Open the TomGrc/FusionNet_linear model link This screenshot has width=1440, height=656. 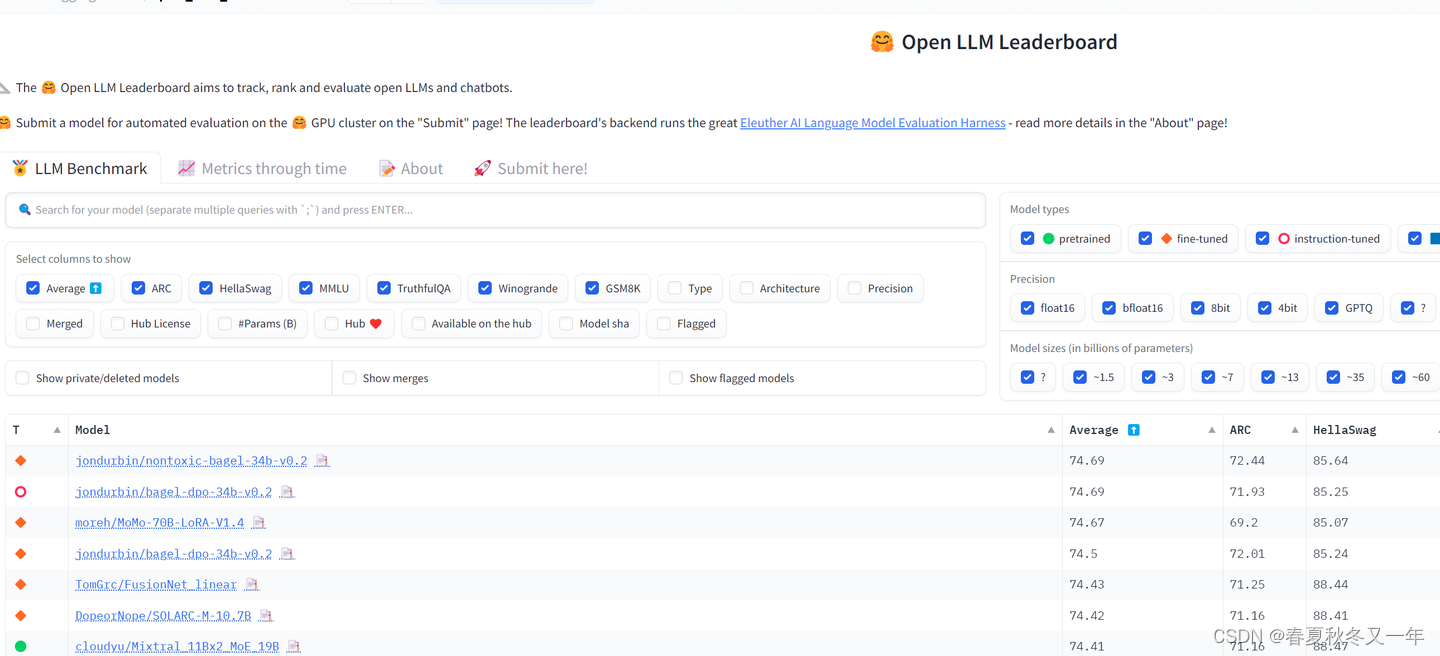156,585
